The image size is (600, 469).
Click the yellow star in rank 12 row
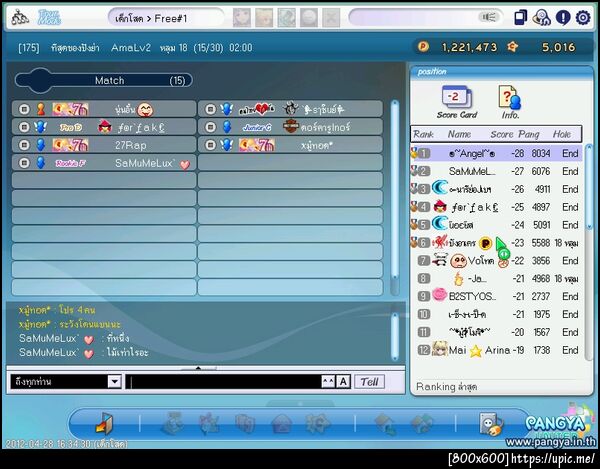(x=476, y=351)
